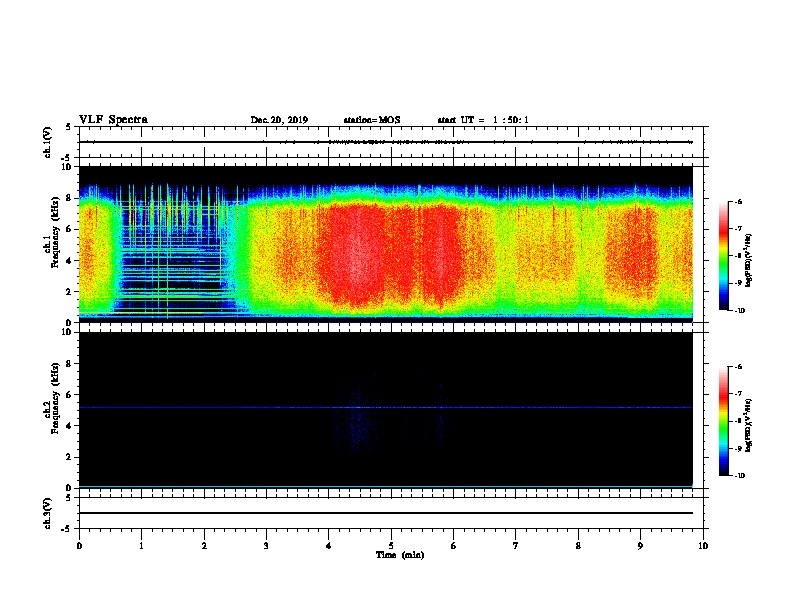Click the ch.1 colorbar "log(PSD)(V²/Hz)" label
This screenshot has height=612, width=792.
tap(748, 260)
